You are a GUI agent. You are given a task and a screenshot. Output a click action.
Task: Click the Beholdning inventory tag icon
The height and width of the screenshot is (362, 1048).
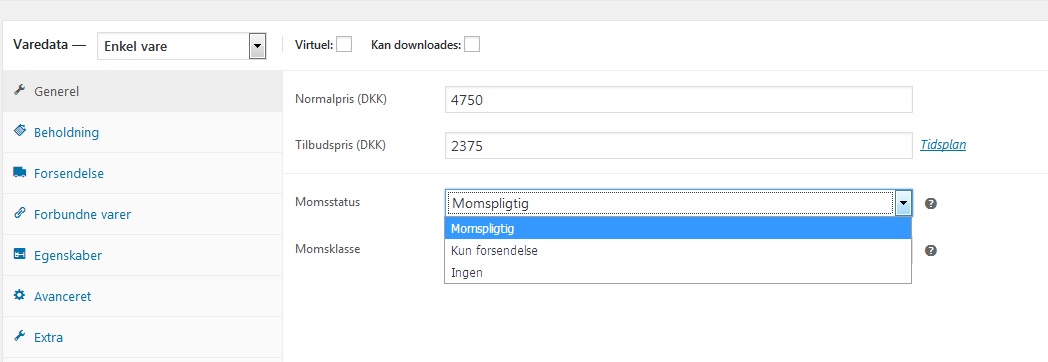pos(19,131)
